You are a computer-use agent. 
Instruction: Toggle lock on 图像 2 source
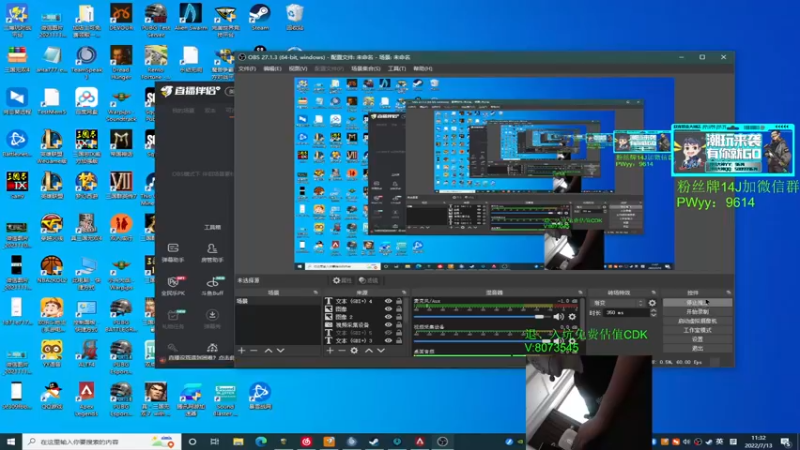pyautogui.click(x=399, y=317)
